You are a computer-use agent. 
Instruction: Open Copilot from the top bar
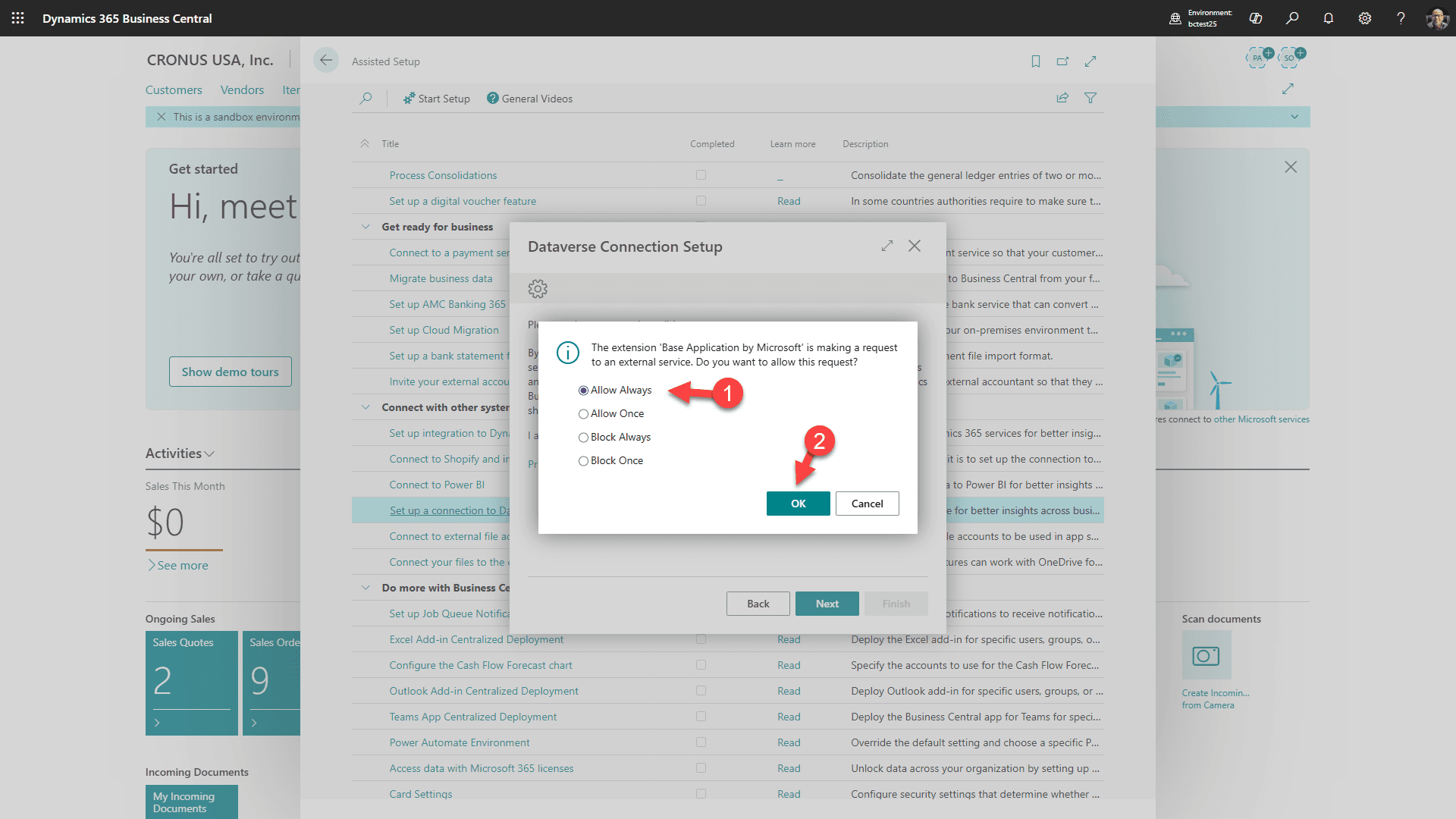click(1256, 18)
